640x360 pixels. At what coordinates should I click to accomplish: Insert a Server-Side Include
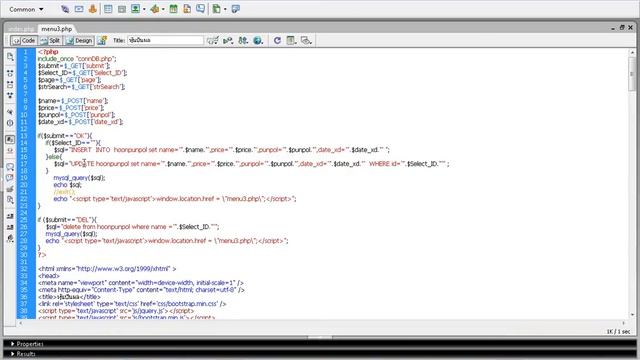pyautogui.click(x=187, y=9)
